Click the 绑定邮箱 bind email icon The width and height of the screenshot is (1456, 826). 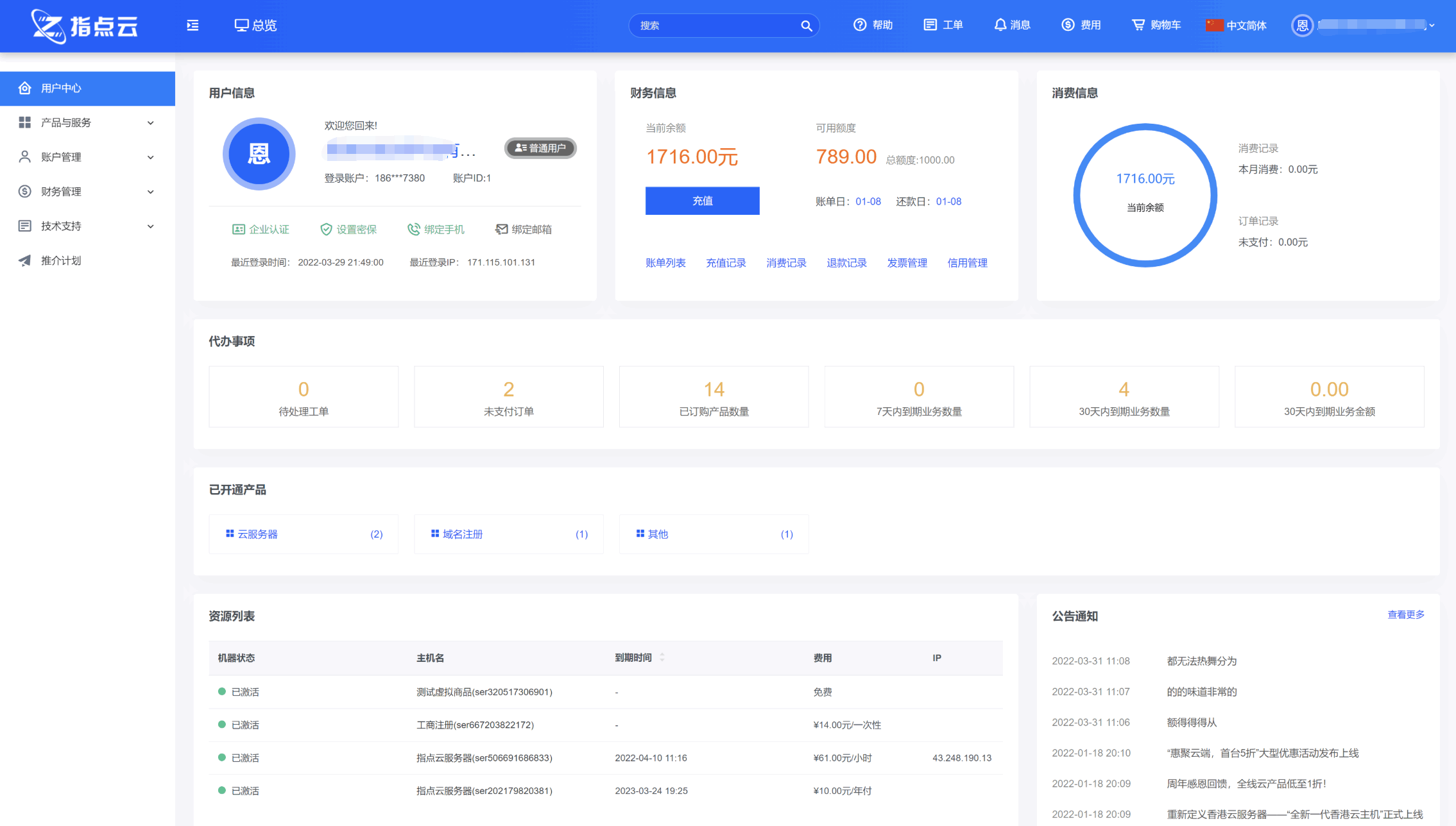pyautogui.click(x=501, y=229)
